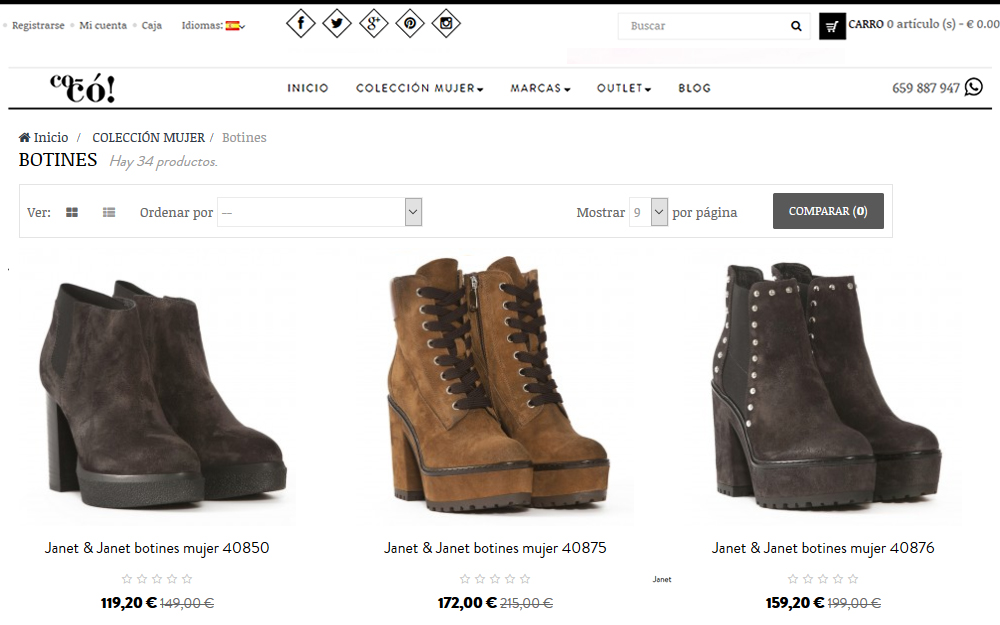Click the Janet & Janet botines mujer 40875 title
The image size is (1000, 625).
pos(495,548)
